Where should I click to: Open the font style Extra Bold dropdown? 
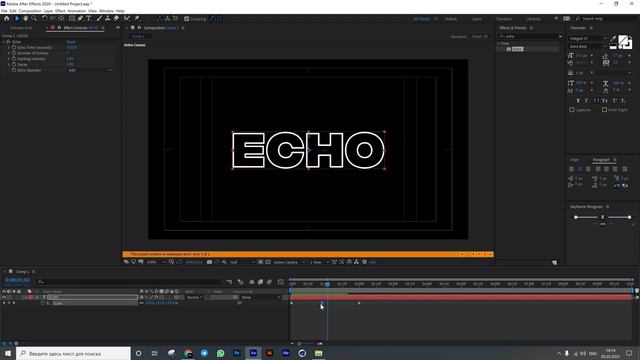[x=588, y=47]
